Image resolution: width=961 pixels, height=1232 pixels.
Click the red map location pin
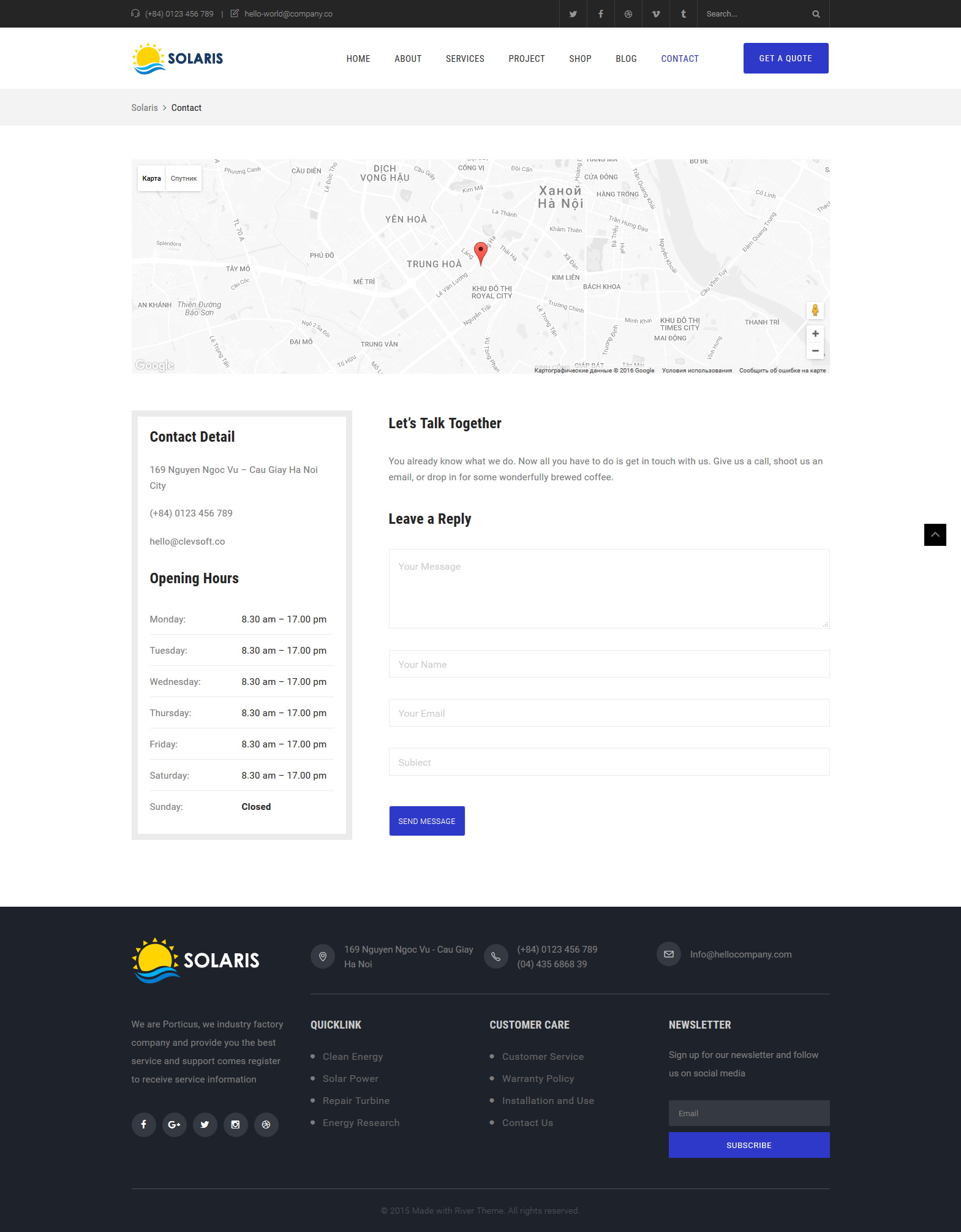pos(481,254)
